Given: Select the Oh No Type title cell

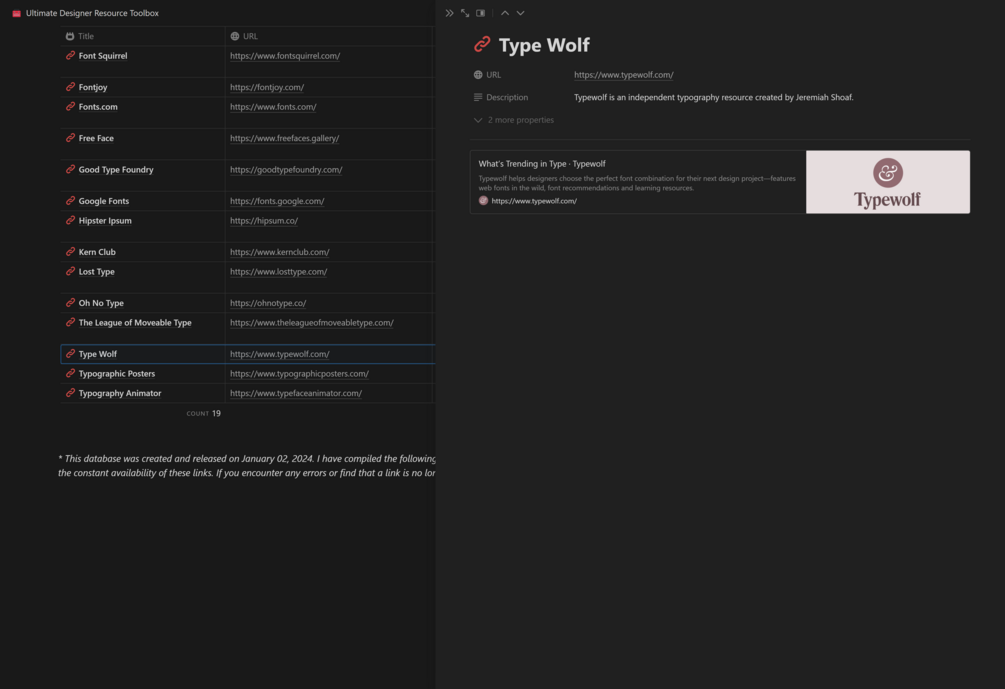Looking at the screenshot, I should (x=142, y=303).
